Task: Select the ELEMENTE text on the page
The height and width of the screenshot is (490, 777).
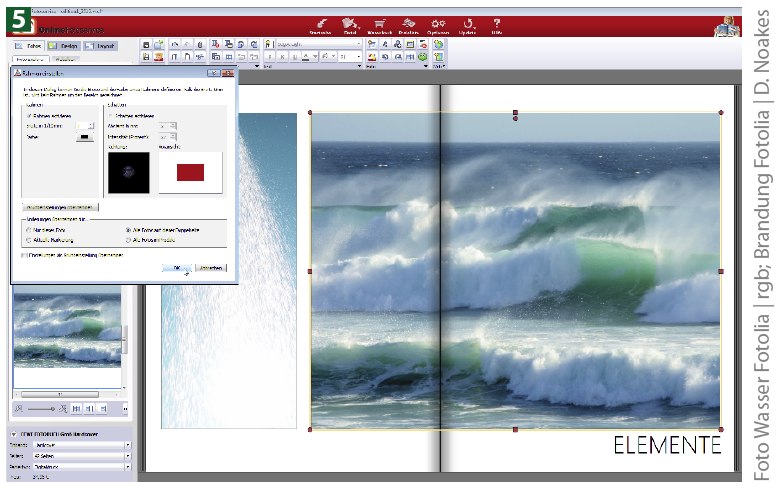Action: click(667, 445)
